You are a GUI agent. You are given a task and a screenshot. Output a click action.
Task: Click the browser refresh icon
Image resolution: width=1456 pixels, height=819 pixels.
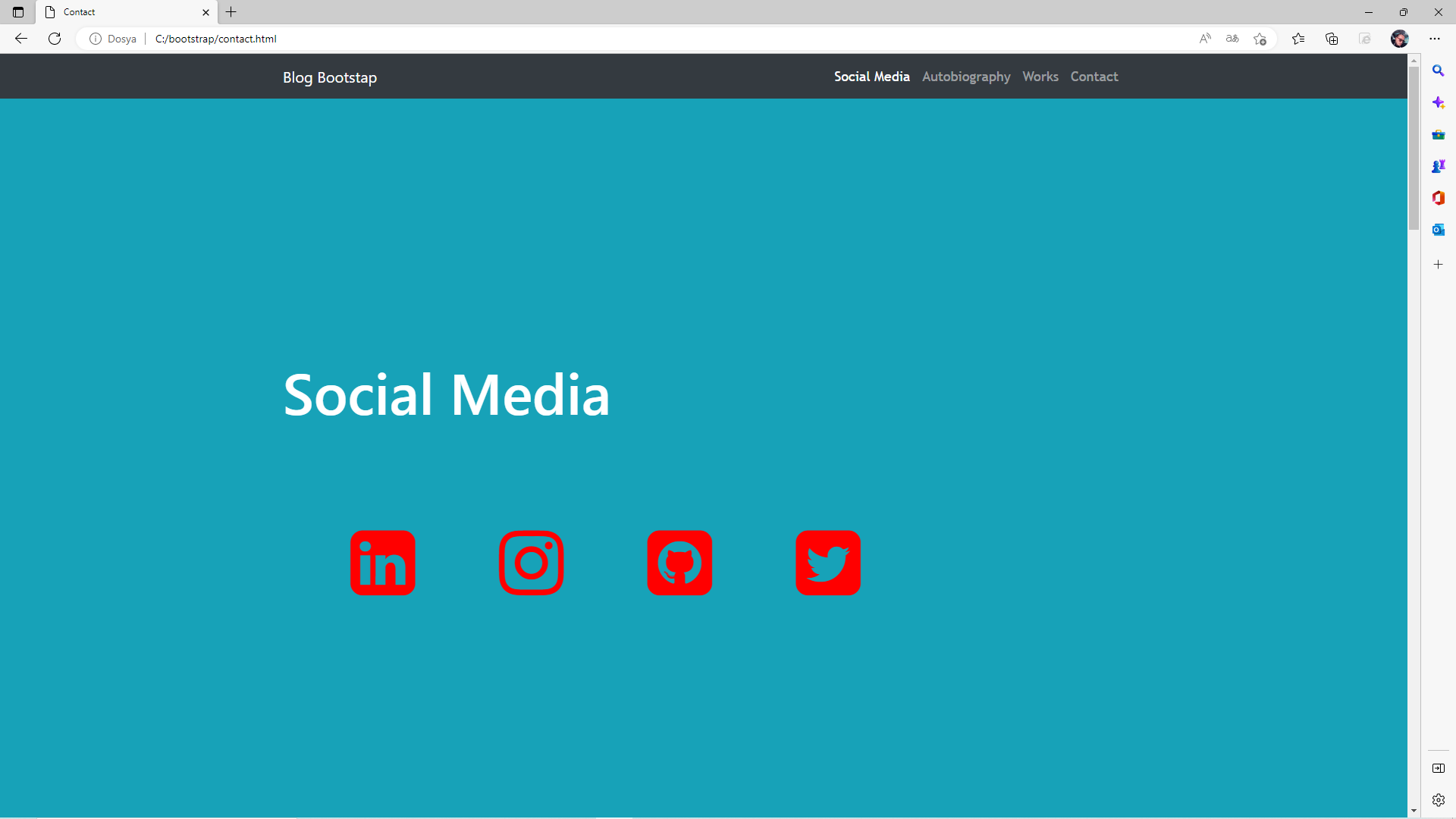55,39
